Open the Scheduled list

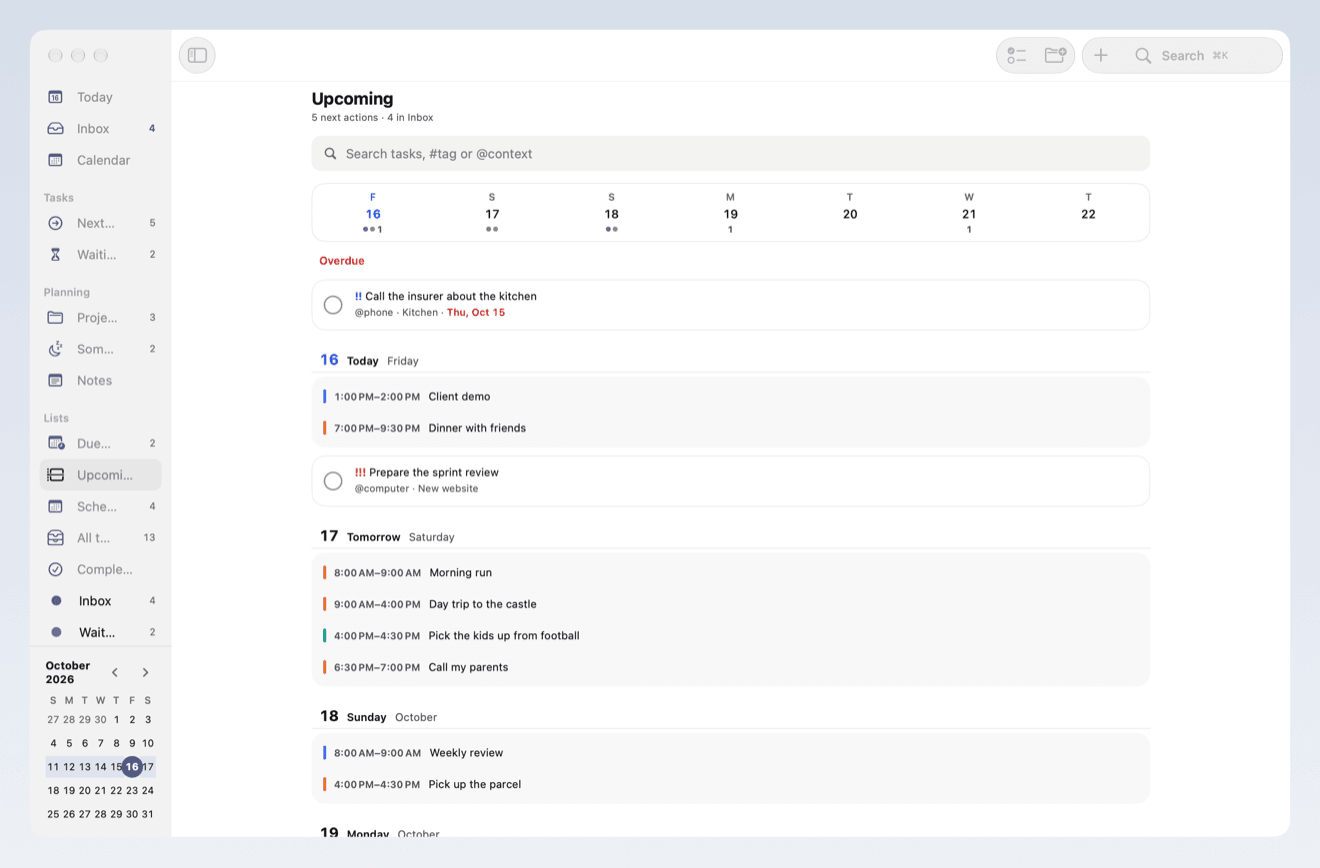(100, 506)
